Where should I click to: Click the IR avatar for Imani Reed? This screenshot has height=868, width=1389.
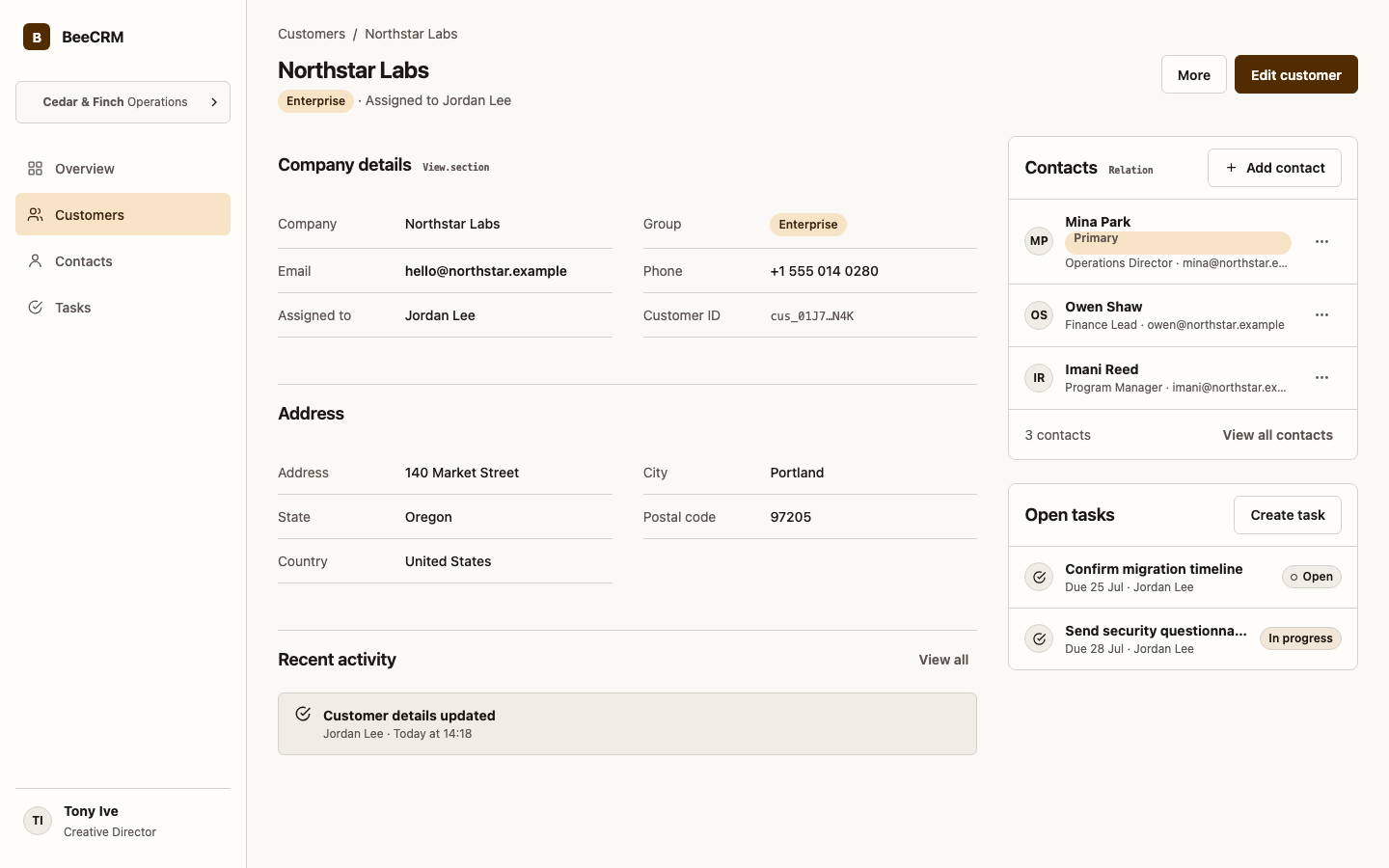tap(1039, 378)
